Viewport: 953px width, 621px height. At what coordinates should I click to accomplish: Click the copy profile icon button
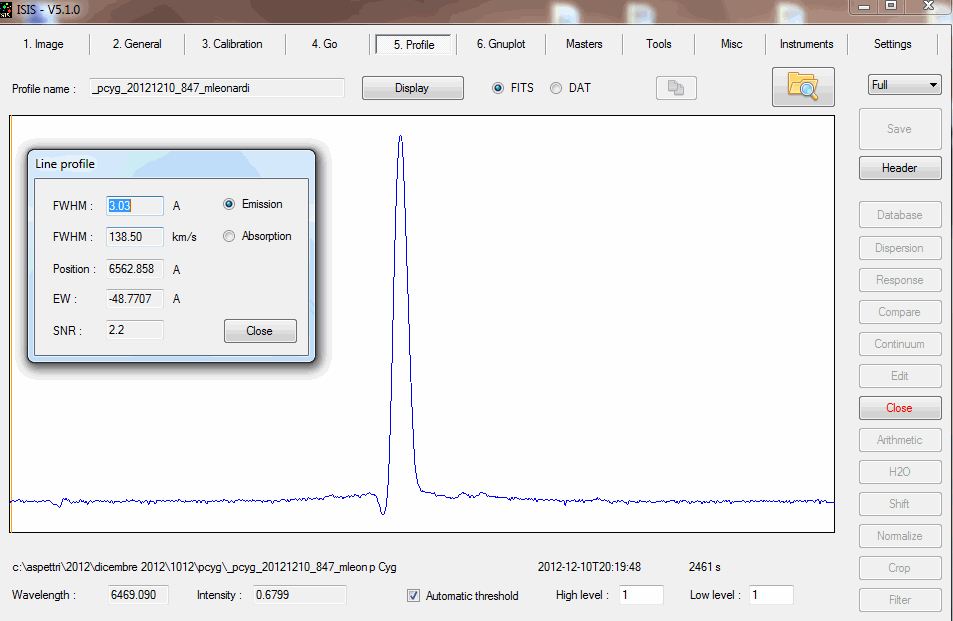[x=676, y=88]
